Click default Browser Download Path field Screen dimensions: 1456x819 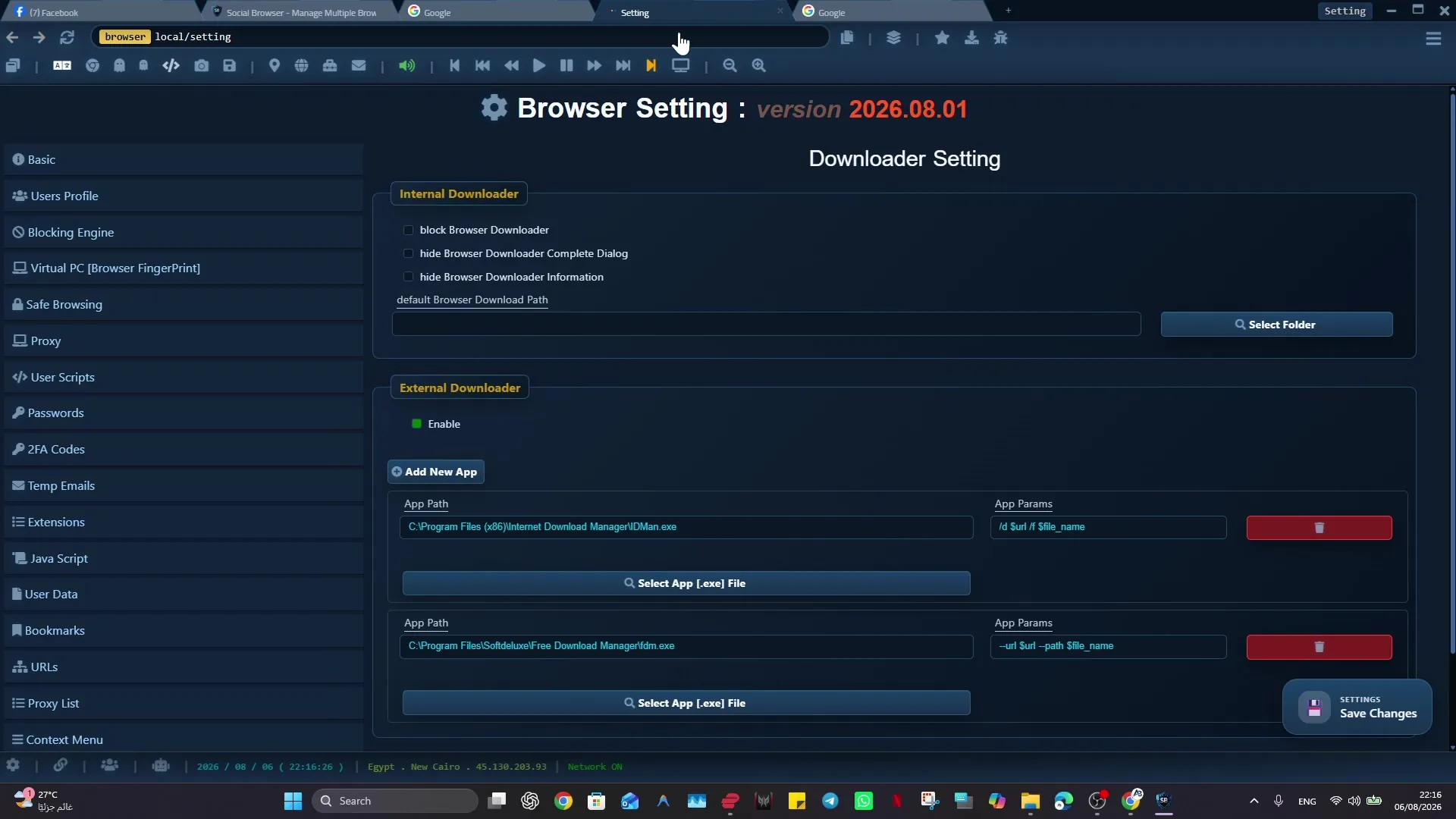pyautogui.click(x=766, y=324)
